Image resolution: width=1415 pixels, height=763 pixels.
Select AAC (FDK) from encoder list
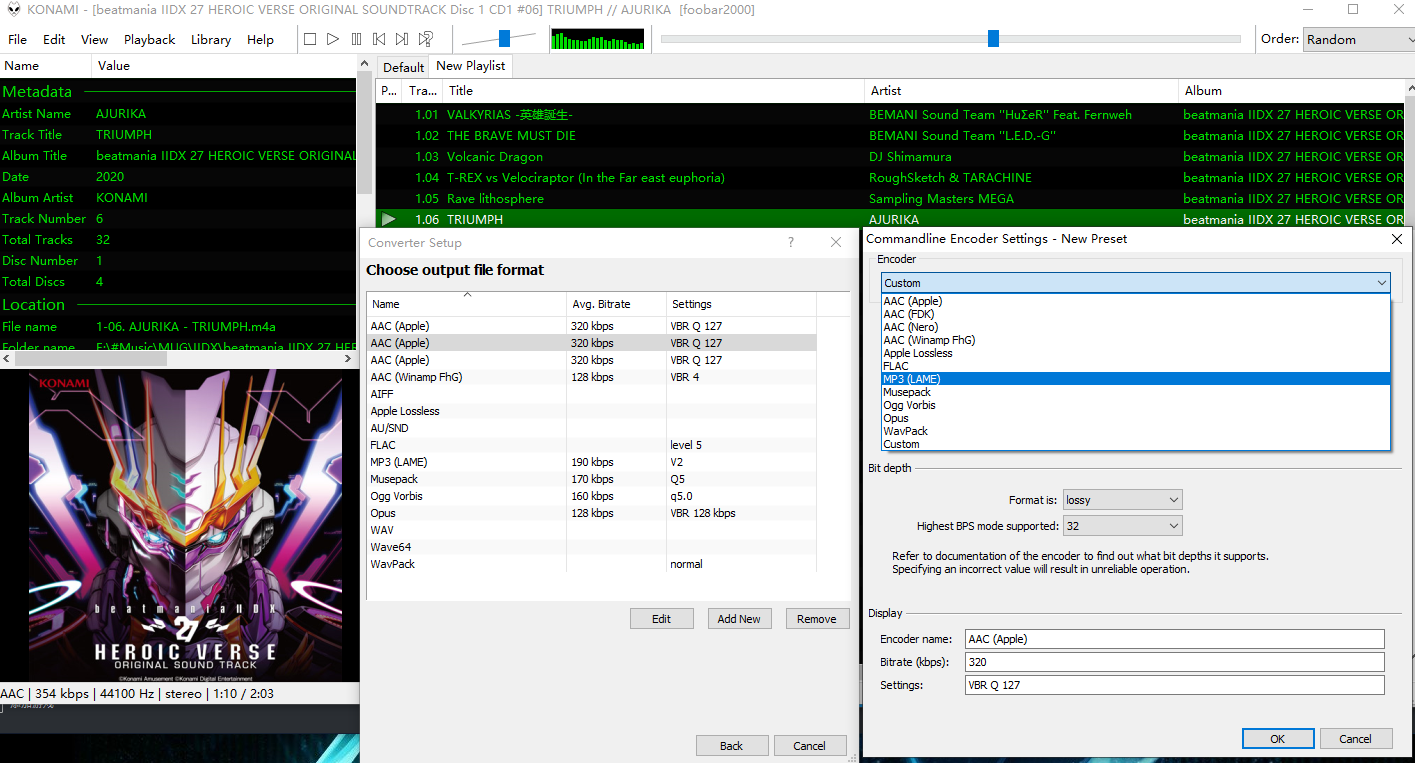click(x=1136, y=314)
